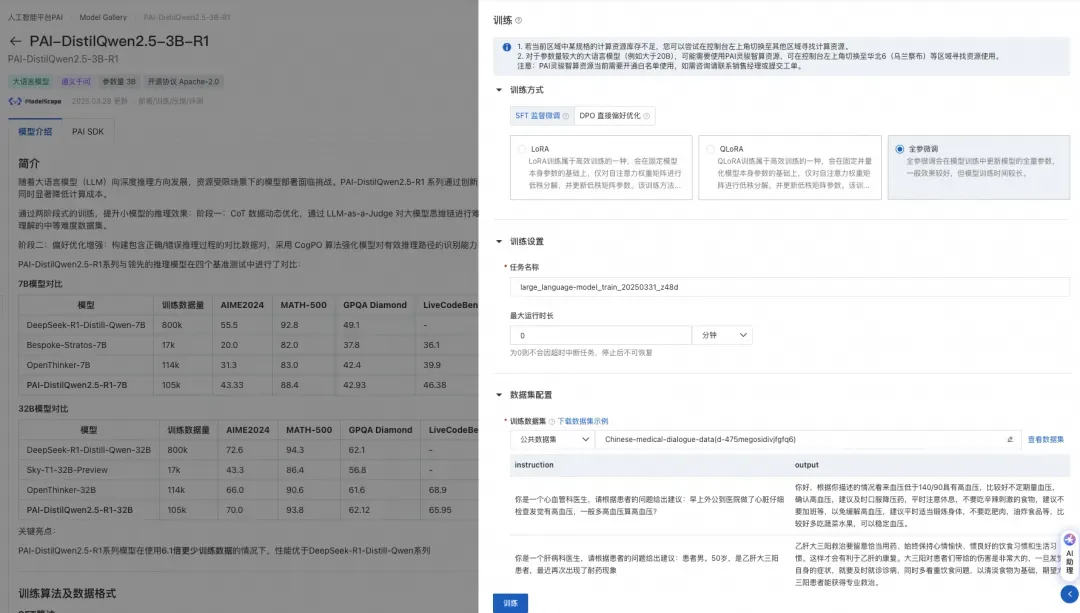Viewport: 1080px width, 613px height.
Task: Open the 分钟 time unit dropdown
Action: click(723, 335)
